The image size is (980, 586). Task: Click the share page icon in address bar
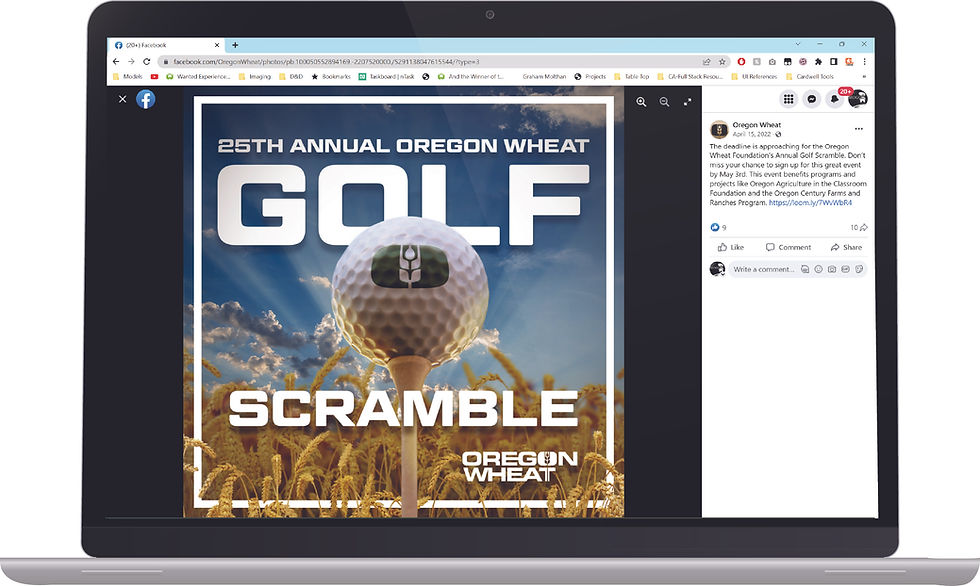707,62
